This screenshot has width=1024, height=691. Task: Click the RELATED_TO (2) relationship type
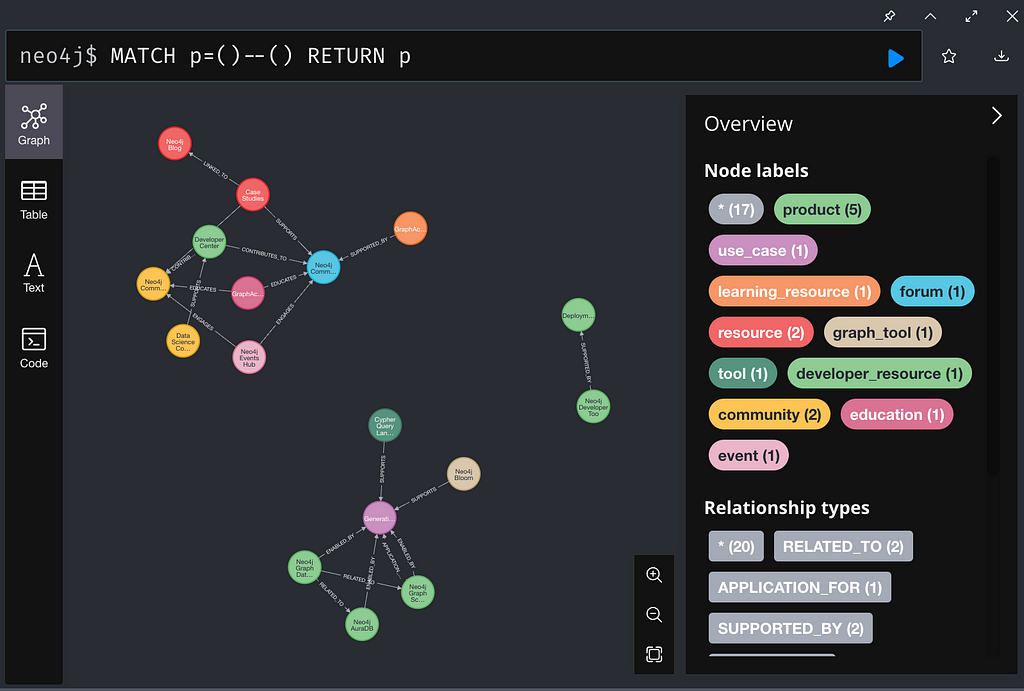click(843, 547)
